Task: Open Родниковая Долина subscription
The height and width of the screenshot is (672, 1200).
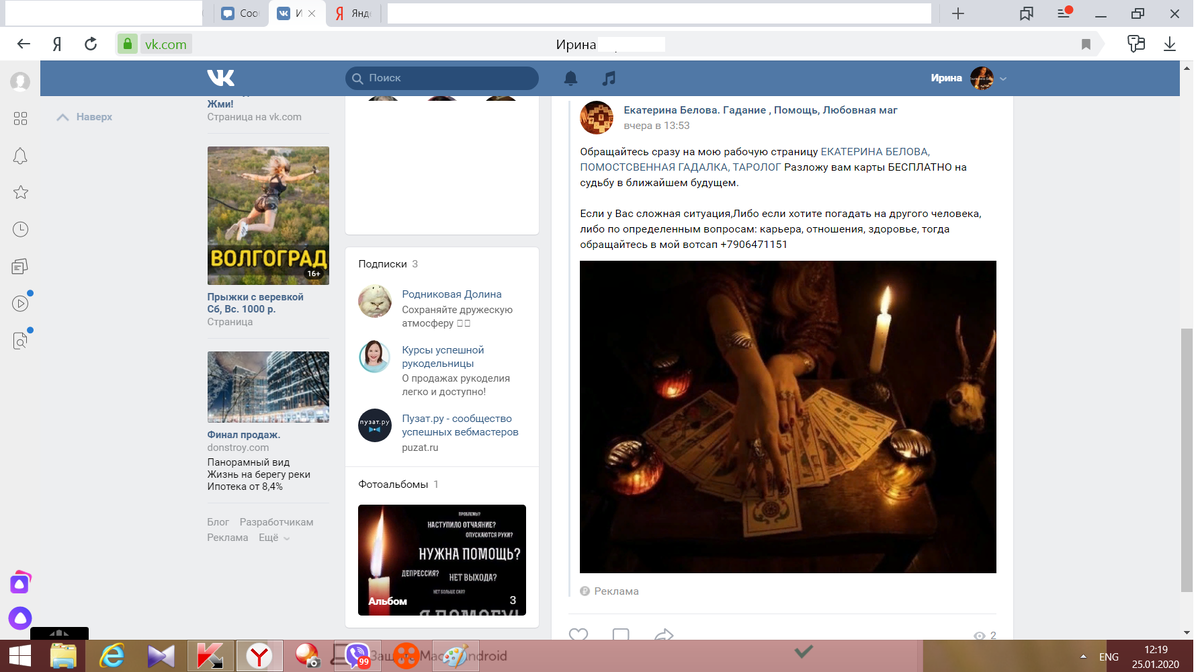Action: [x=452, y=294]
